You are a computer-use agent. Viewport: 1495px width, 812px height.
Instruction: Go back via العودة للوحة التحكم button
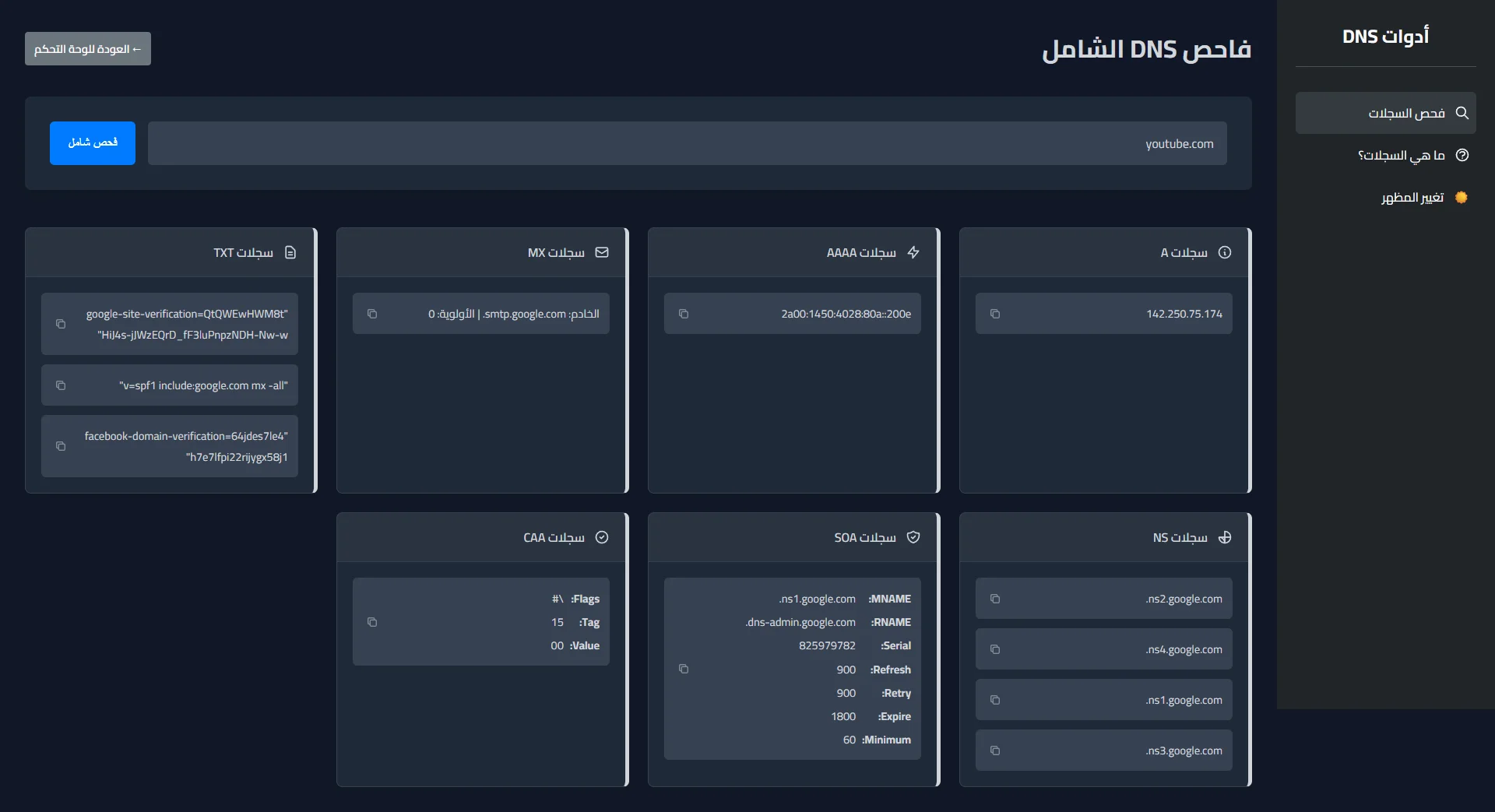click(88, 49)
